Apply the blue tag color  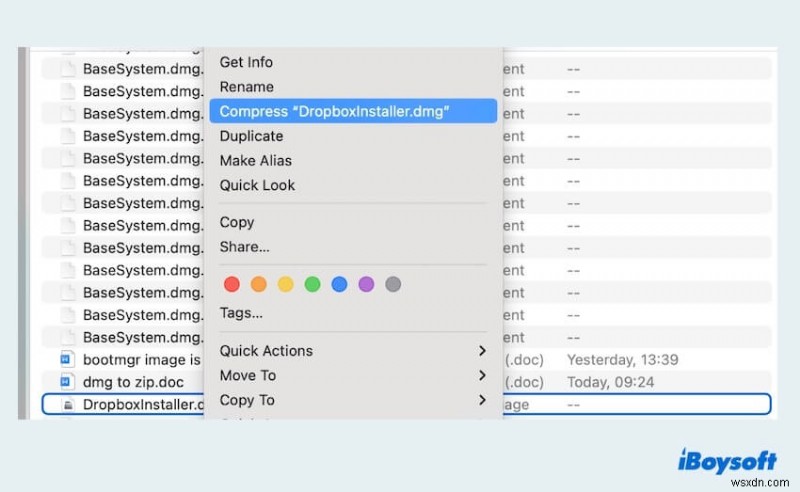pyautogui.click(x=339, y=284)
